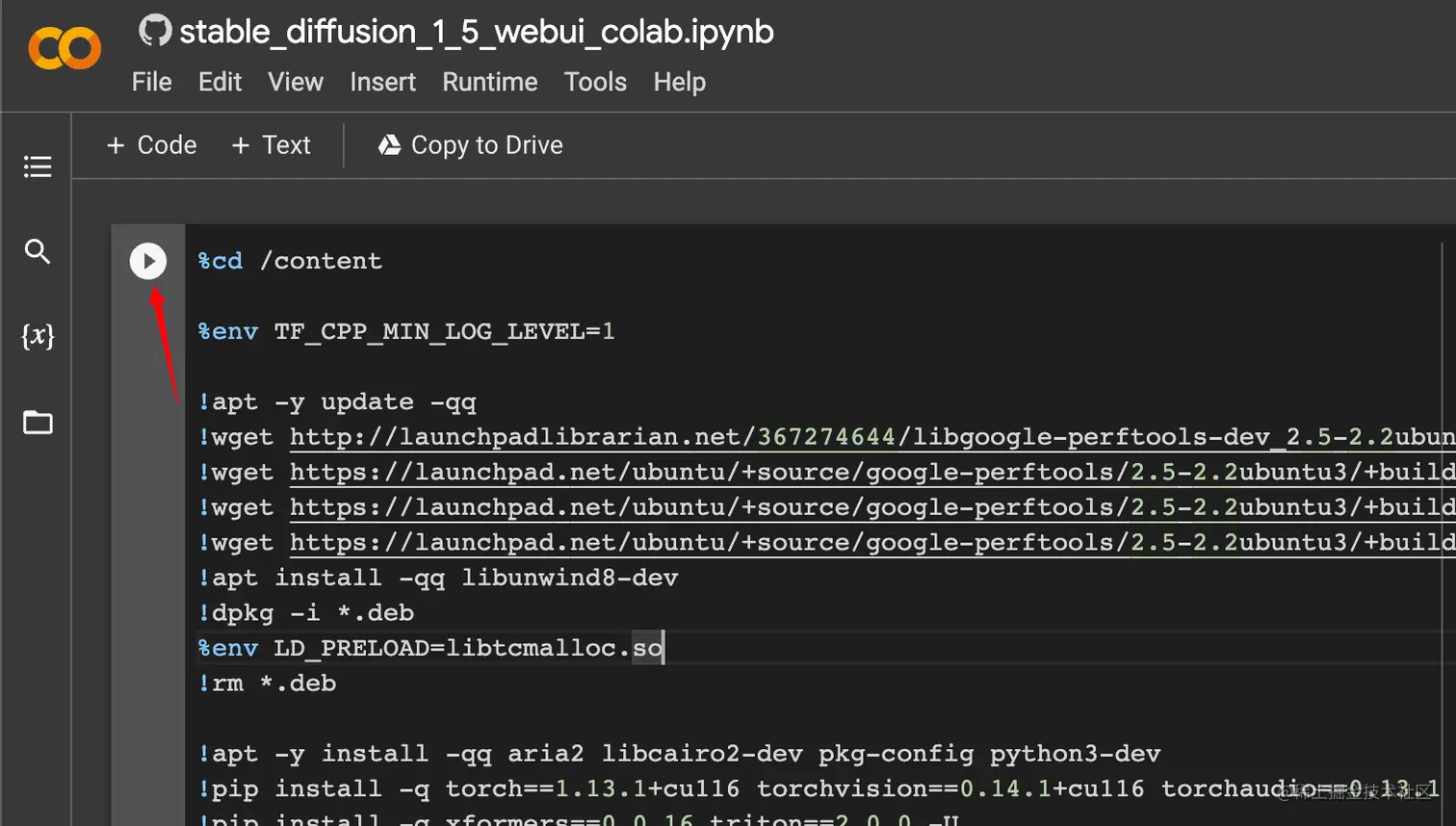The image size is (1456, 826).
Task: Run the cell with the play button
Action: tap(148, 261)
